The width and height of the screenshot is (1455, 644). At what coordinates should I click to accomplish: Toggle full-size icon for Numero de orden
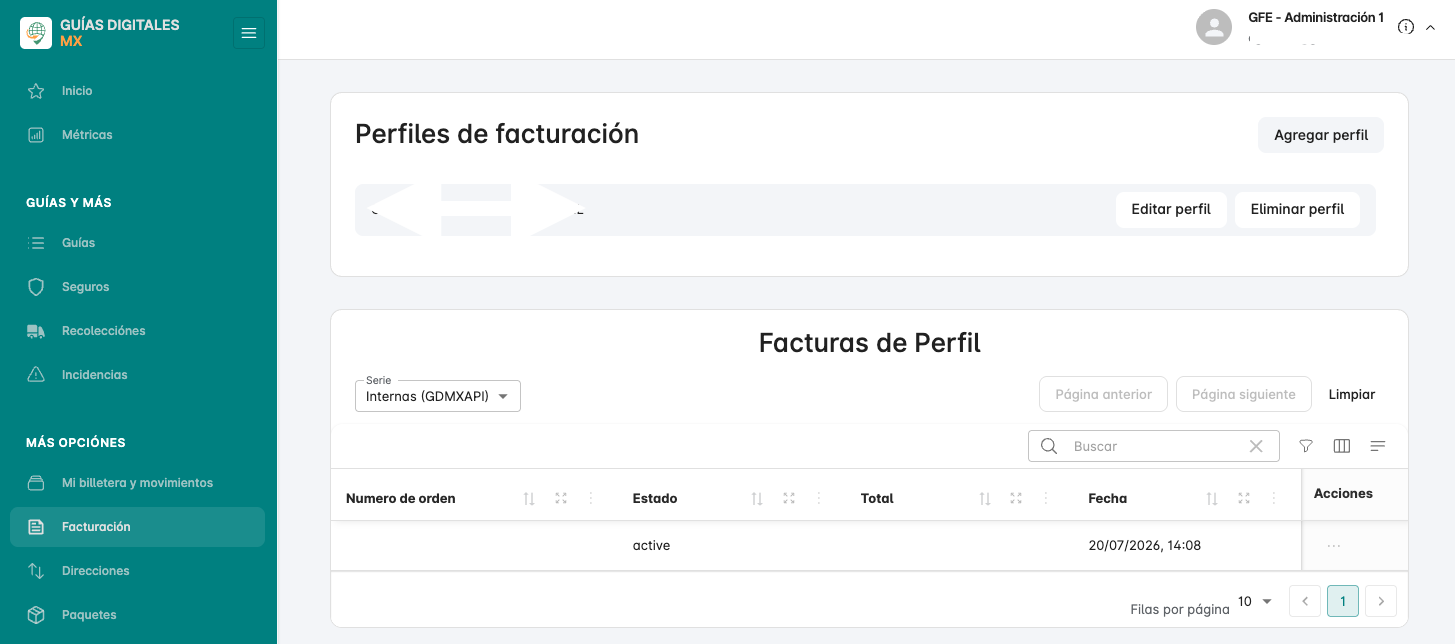pos(561,498)
